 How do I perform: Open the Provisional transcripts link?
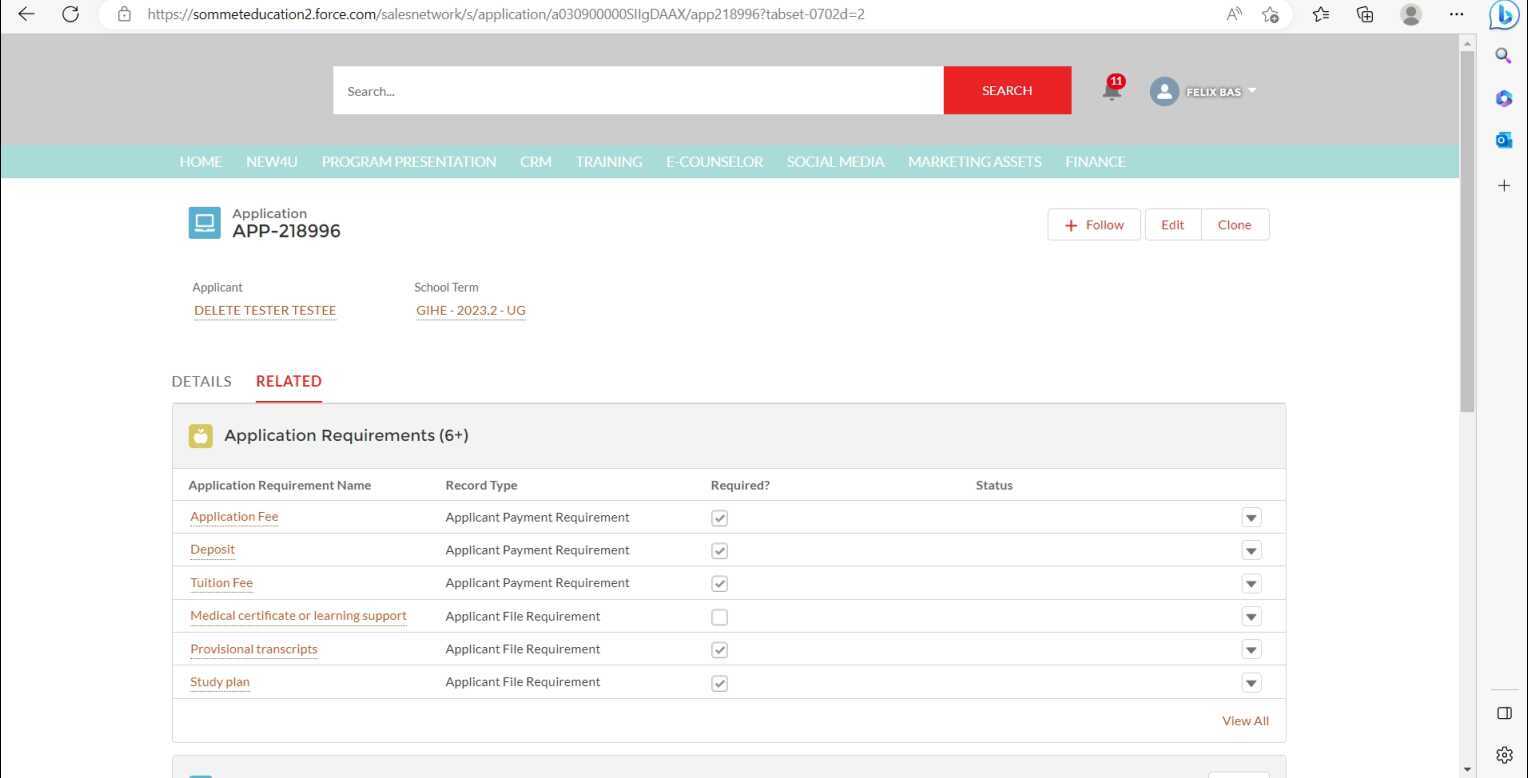[254, 649]
